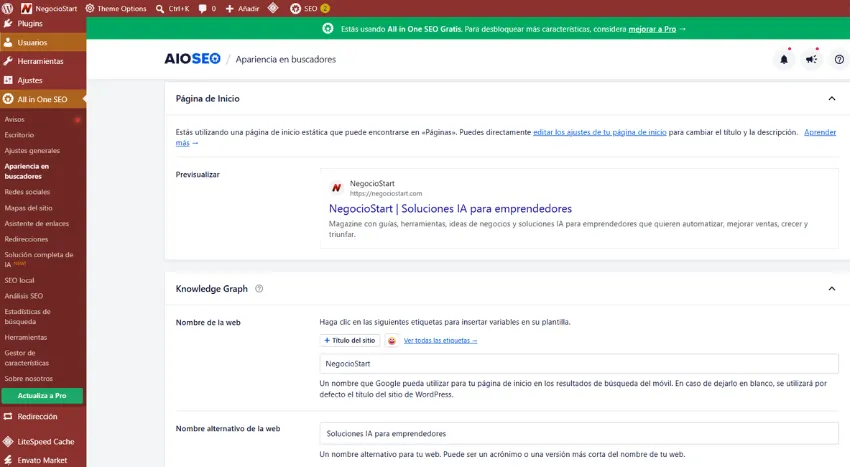The image size is (850, 467).
Task: Click the AIOSEO logo
Action: pyautogui.click(x=192, y=59)
